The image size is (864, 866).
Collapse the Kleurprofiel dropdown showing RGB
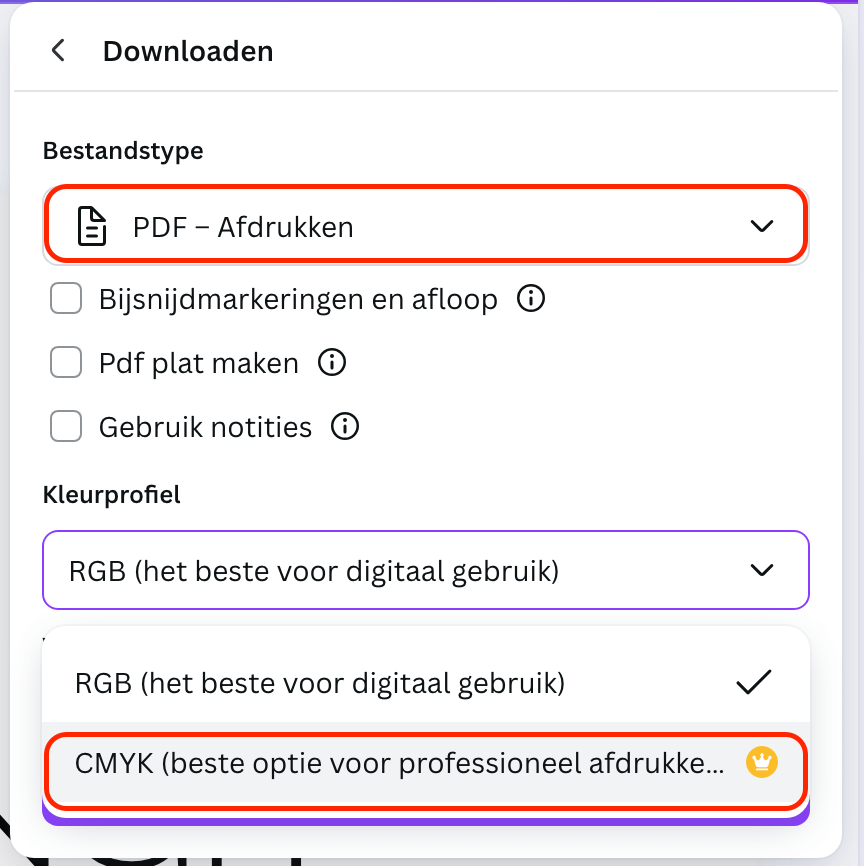[425, 570]
